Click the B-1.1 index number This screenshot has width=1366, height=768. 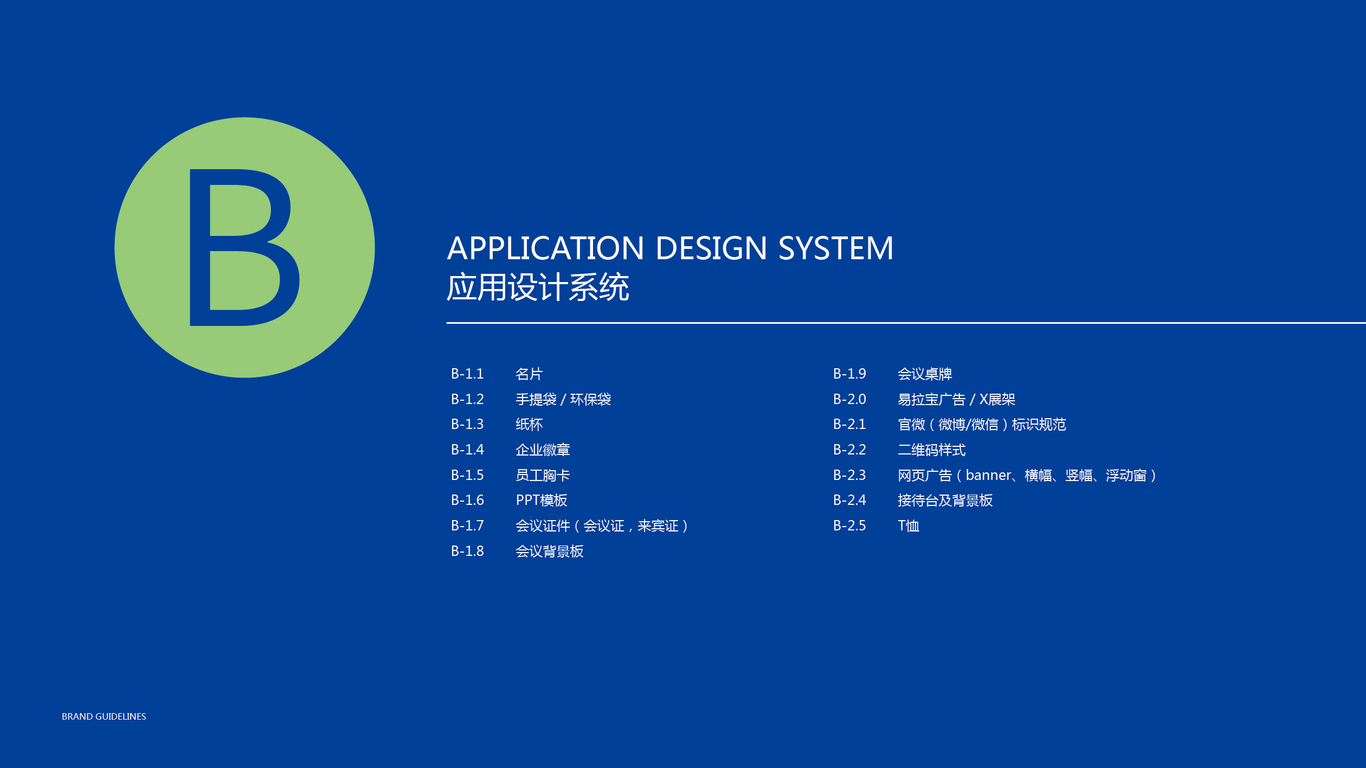467,374
